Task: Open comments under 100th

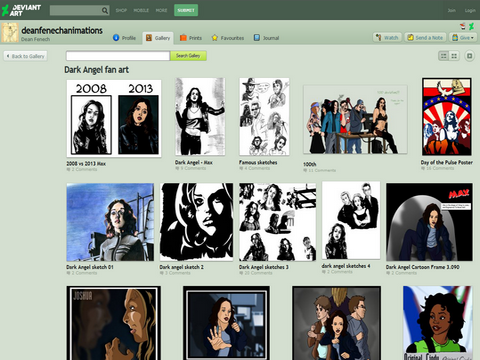Action: (320, 170)
